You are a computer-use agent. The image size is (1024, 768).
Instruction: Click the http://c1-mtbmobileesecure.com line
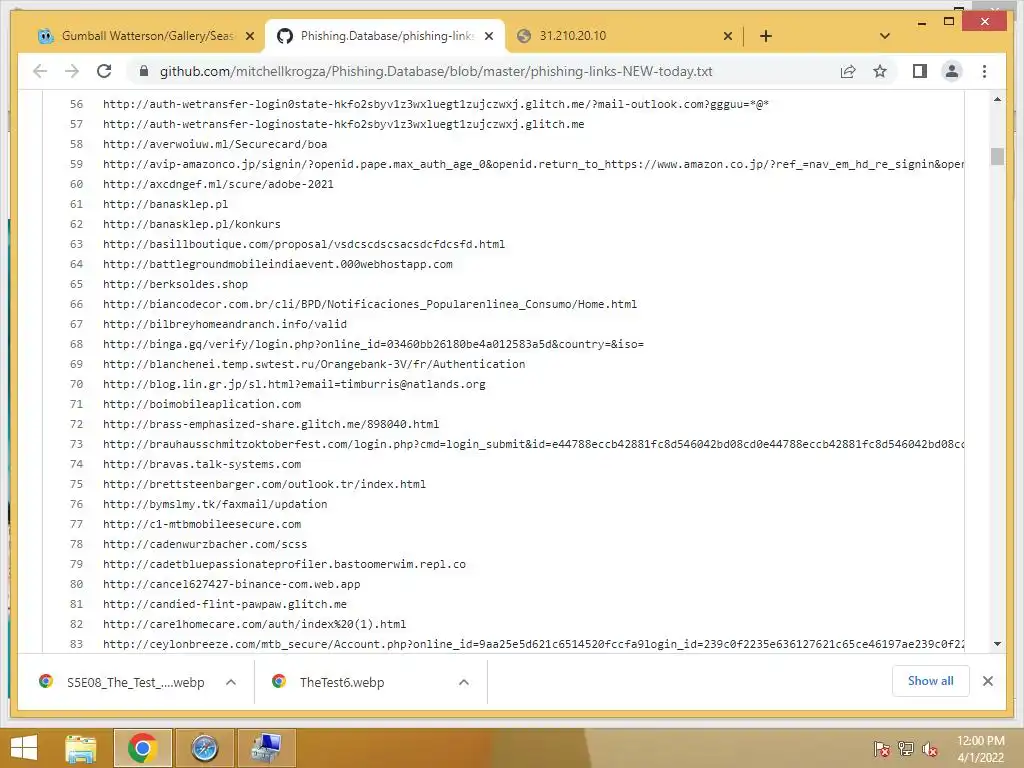tap(202, 524)
